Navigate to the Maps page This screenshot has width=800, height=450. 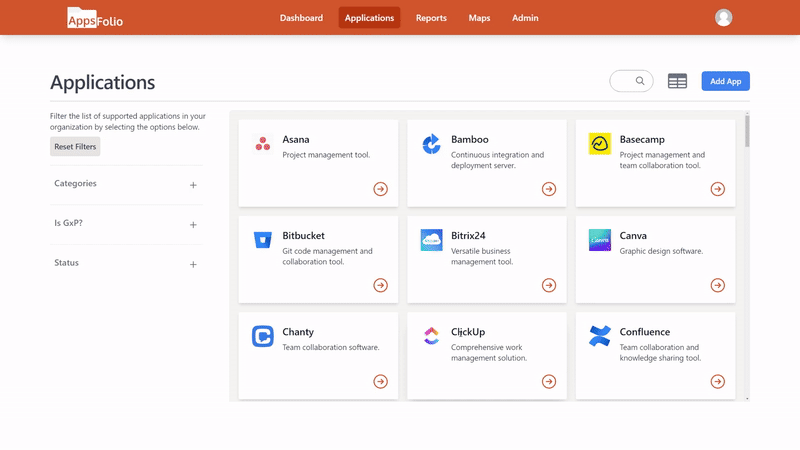(x=479, y=18)
